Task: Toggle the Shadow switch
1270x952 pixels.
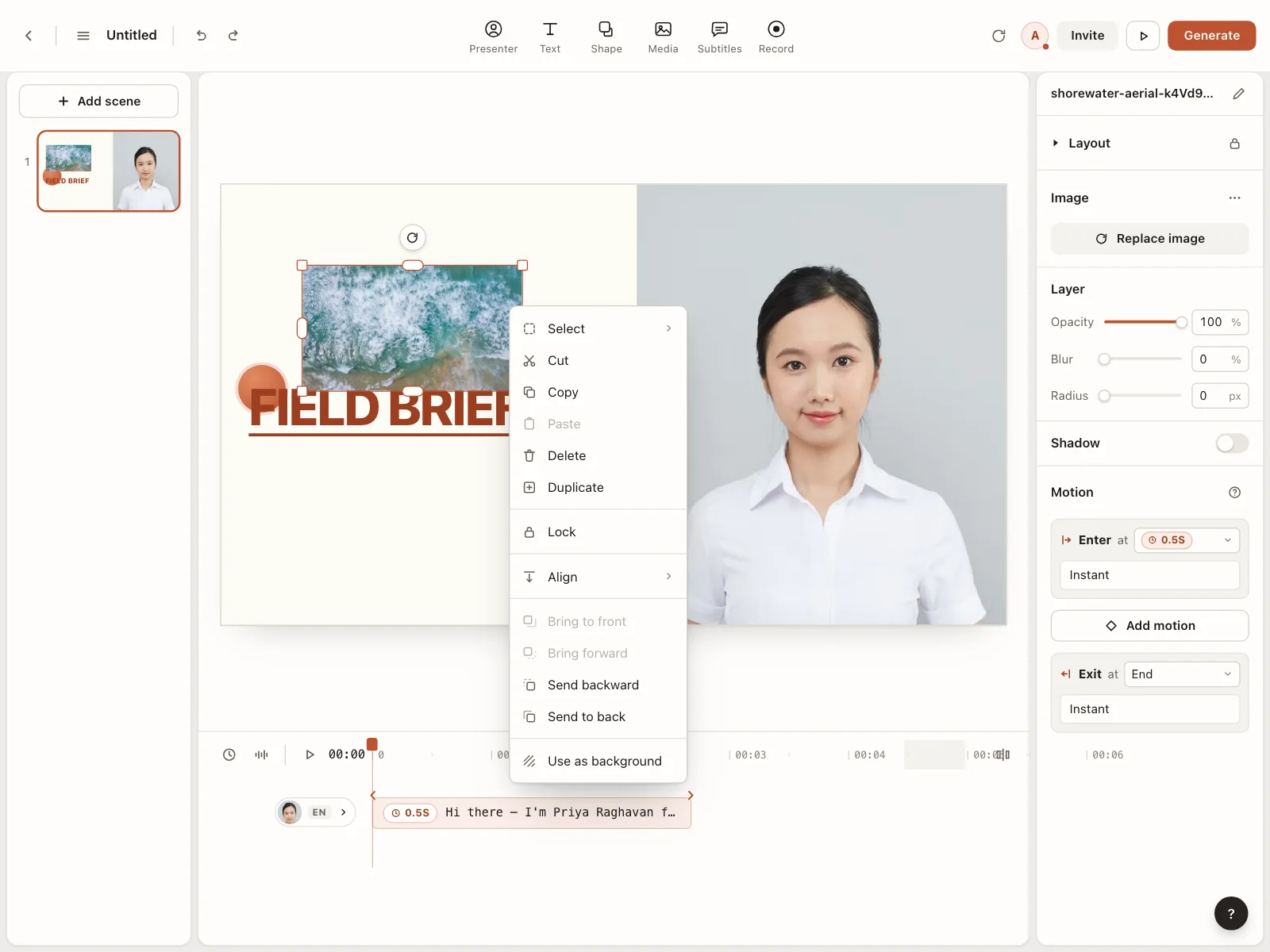Action: [1232, 443]
